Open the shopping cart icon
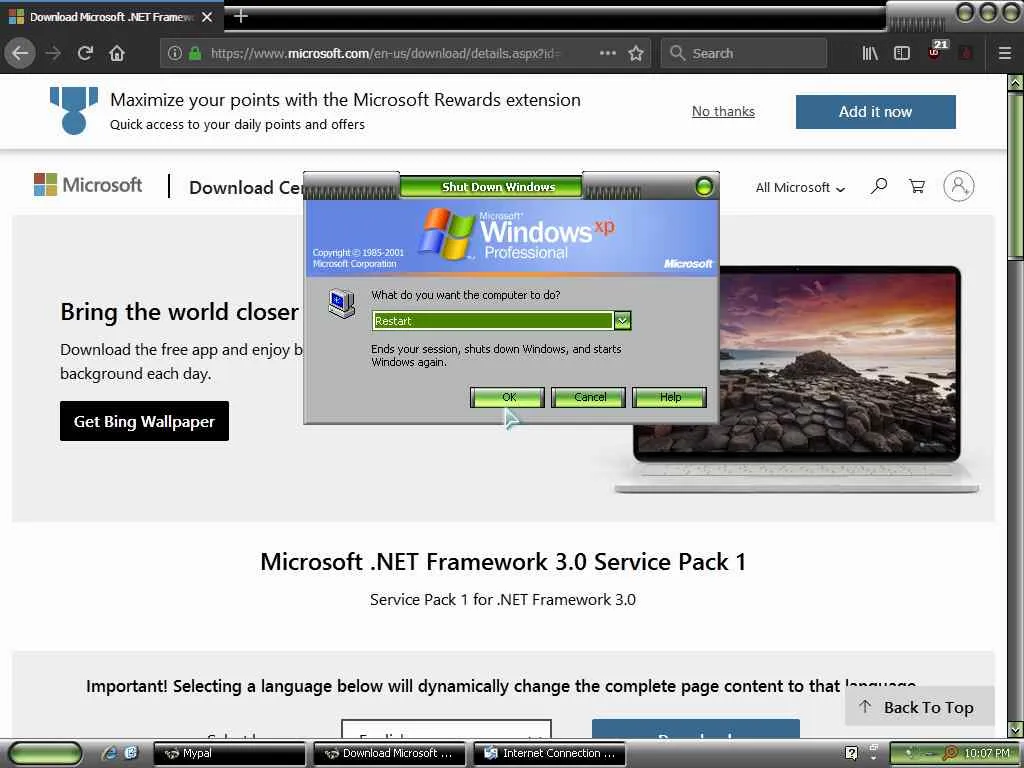Image resolution: width=1024 pixels, height=768 pixels. [x=917, y=186]
